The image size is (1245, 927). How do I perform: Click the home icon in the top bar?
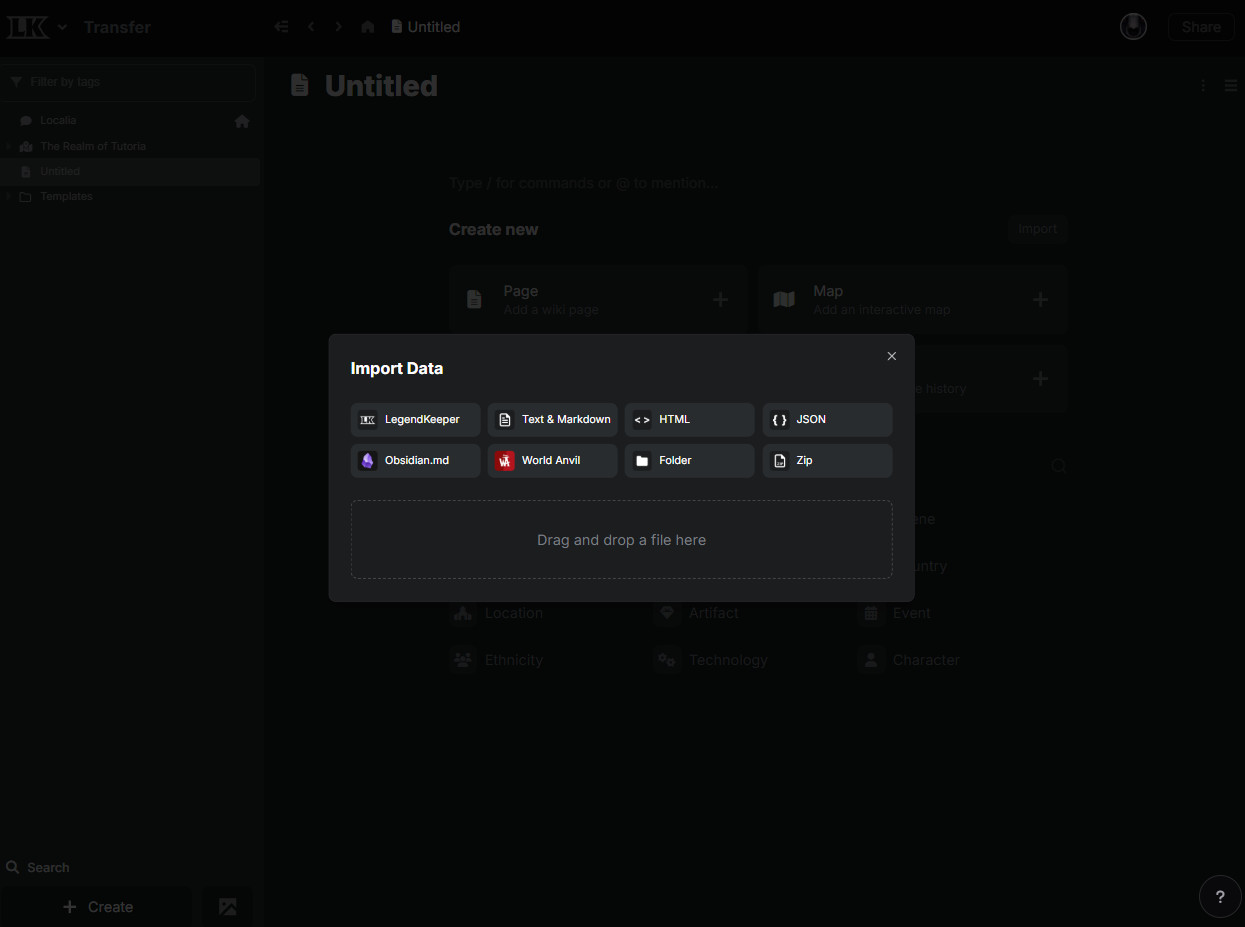tap(367, 27)
